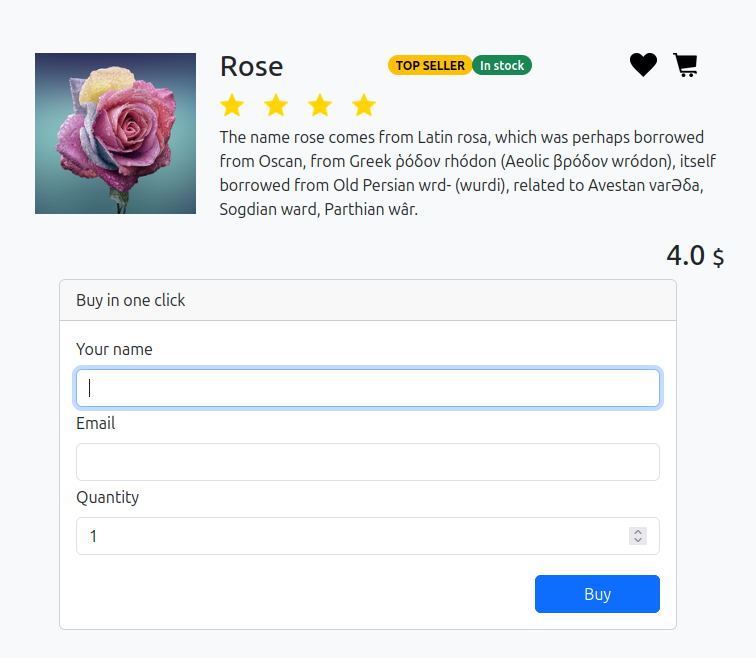
Task: Rate with the first star
Action: pyautogui.click(x=232, y=105)
